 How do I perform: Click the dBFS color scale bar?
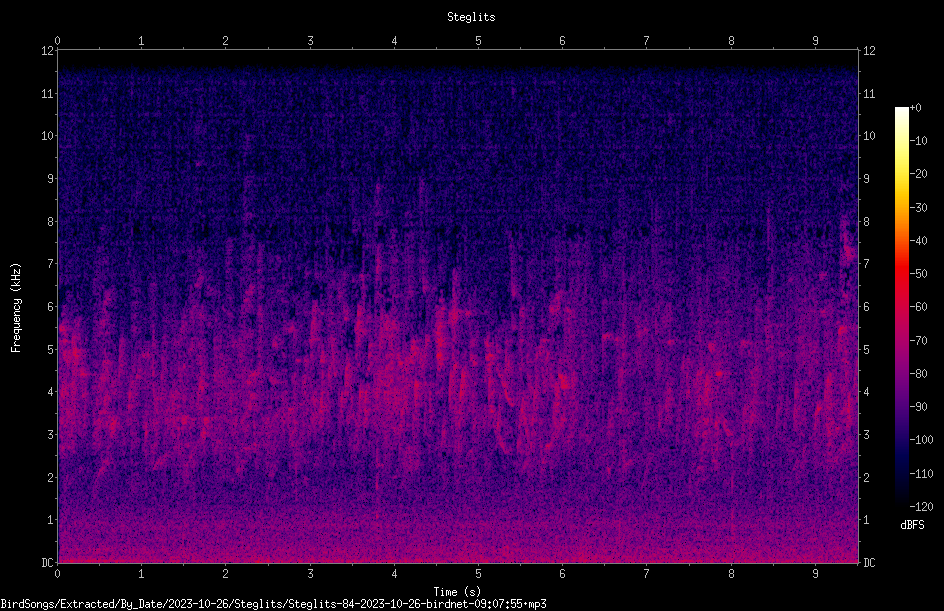click(x=901, y=306)
